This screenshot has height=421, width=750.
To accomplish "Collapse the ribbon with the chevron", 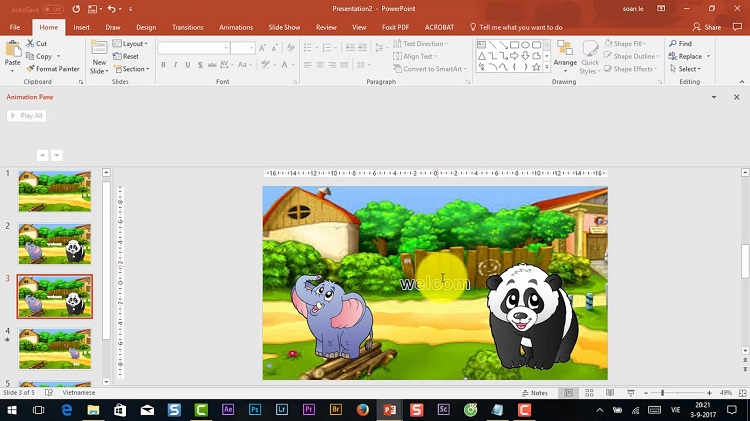I will tap(742, 82).
